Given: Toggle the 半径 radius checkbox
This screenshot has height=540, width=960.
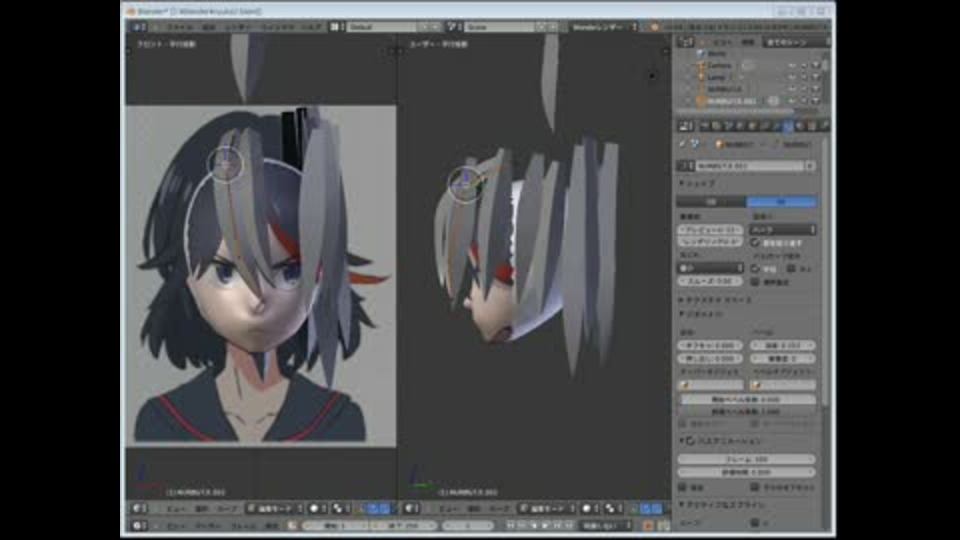Looking at the screenshot, I should pyautogui.click(x=755, y=269).
